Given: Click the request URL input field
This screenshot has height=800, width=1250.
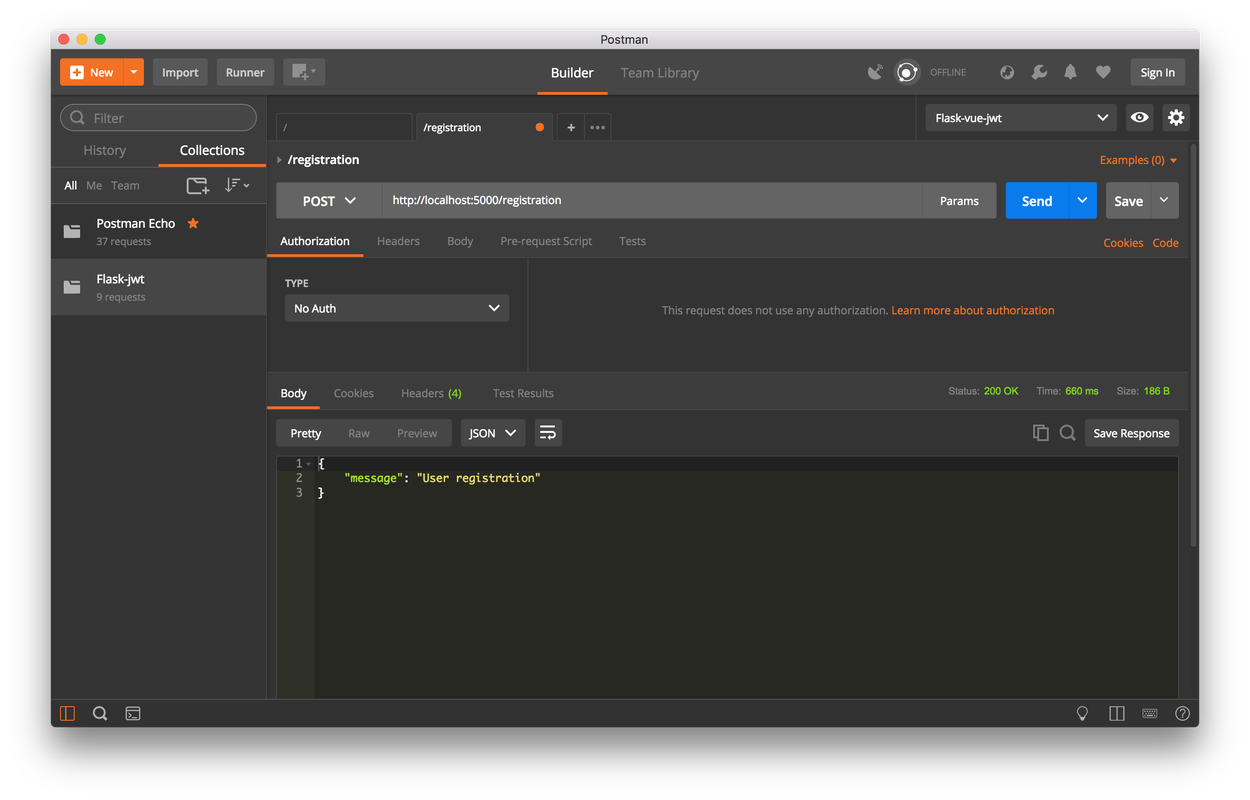Looking at the screenshot, I should pyautogui.click(x=651, y=201).
